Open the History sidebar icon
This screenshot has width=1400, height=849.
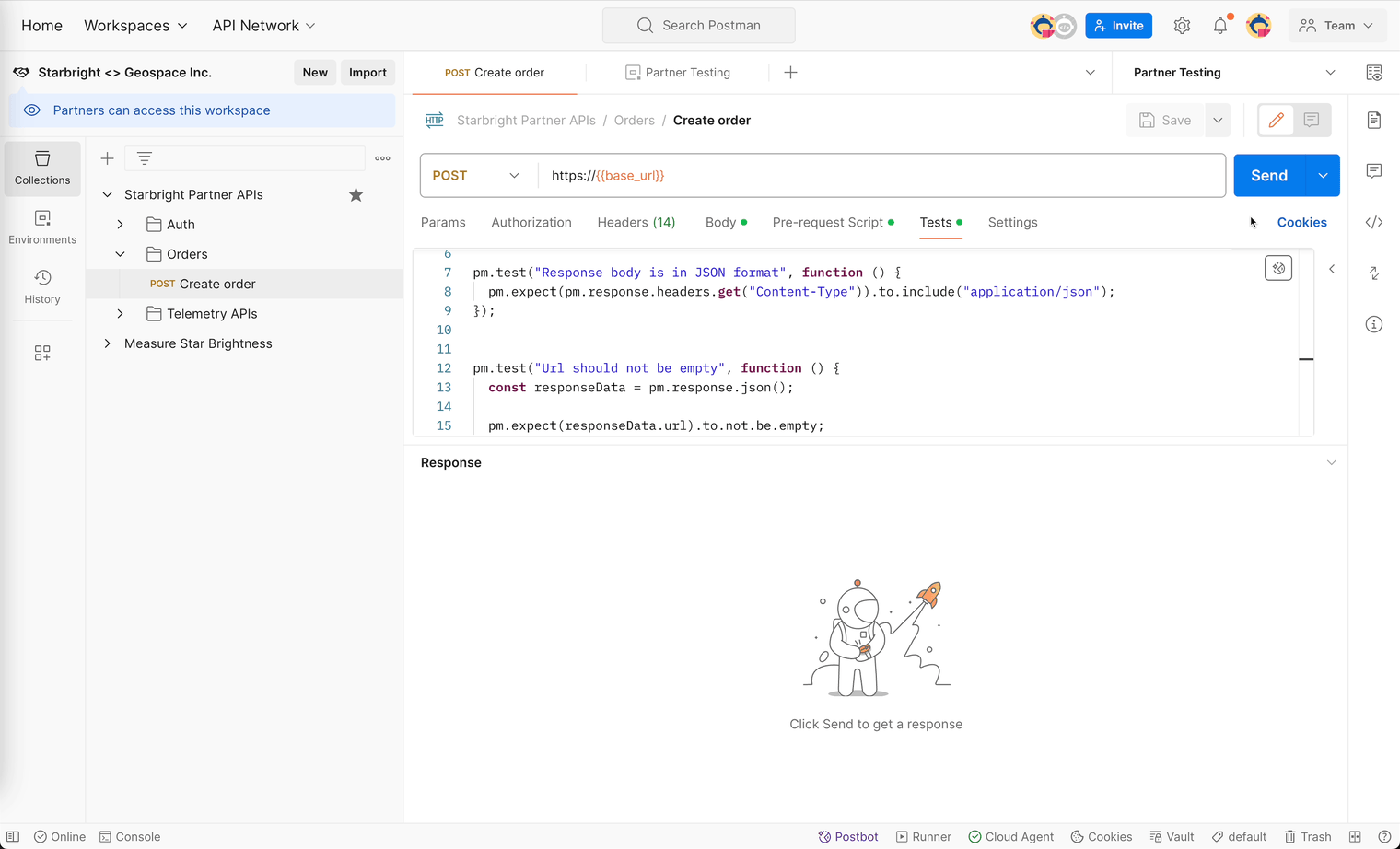tap(41, 285)
